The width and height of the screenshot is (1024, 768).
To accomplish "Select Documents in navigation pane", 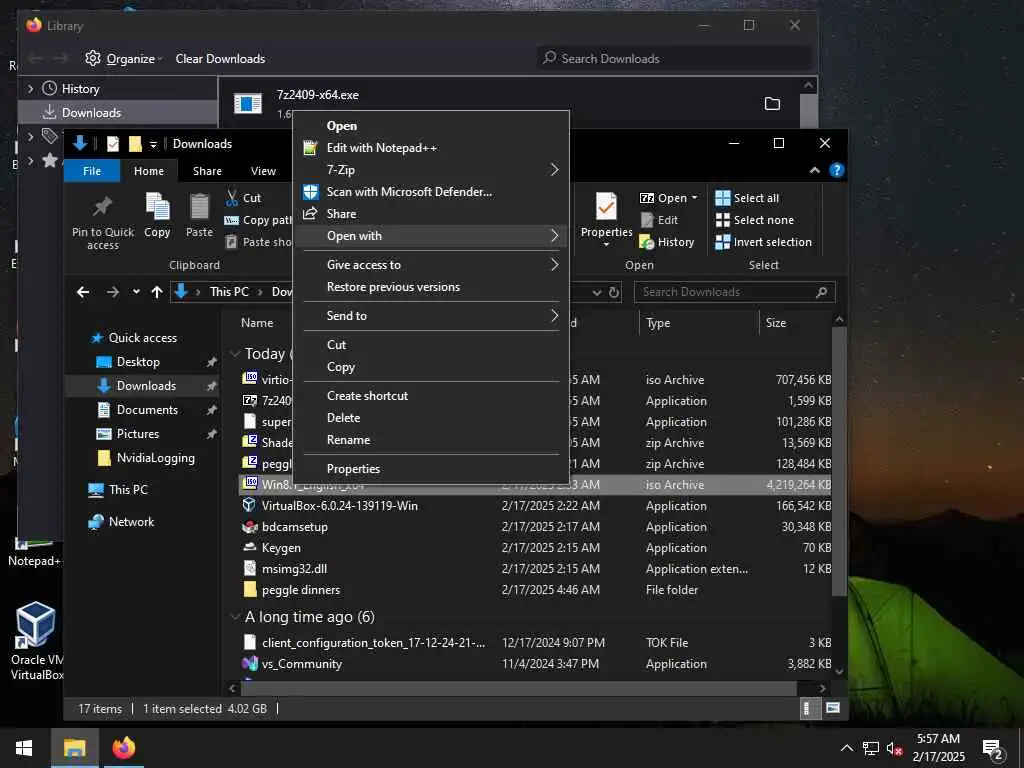I will pos(147,410).
